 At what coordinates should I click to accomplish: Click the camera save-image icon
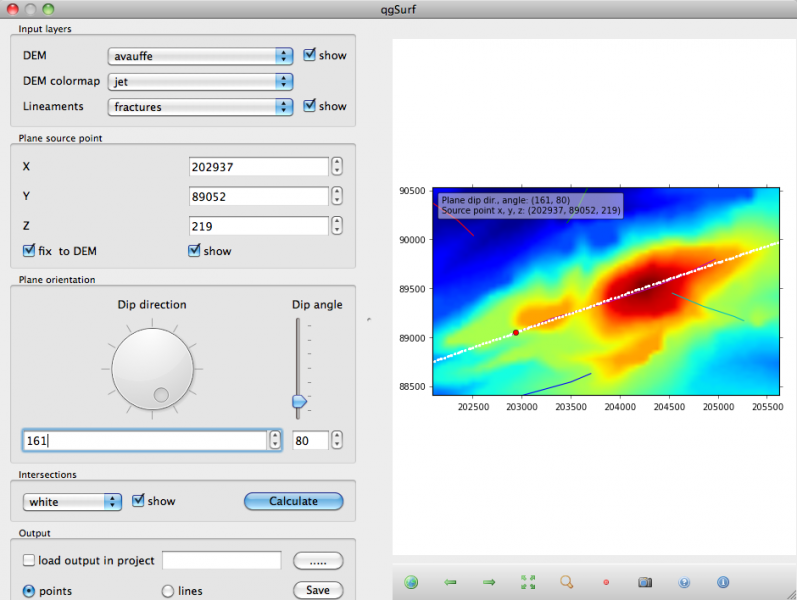(645, 582)
